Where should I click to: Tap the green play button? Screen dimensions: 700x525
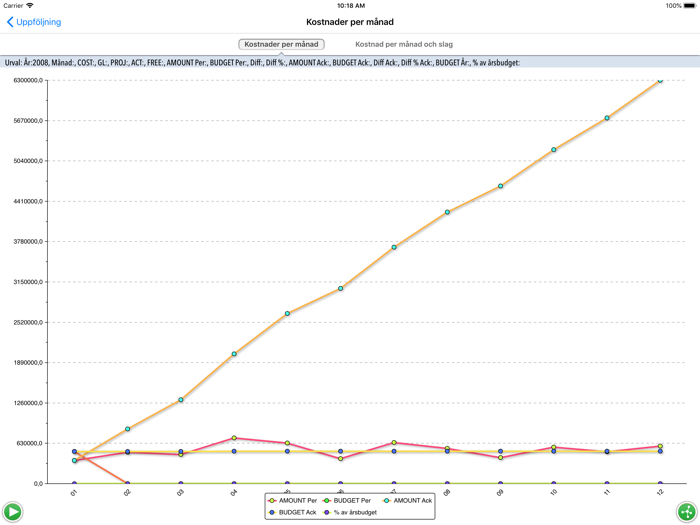[12, 512]
